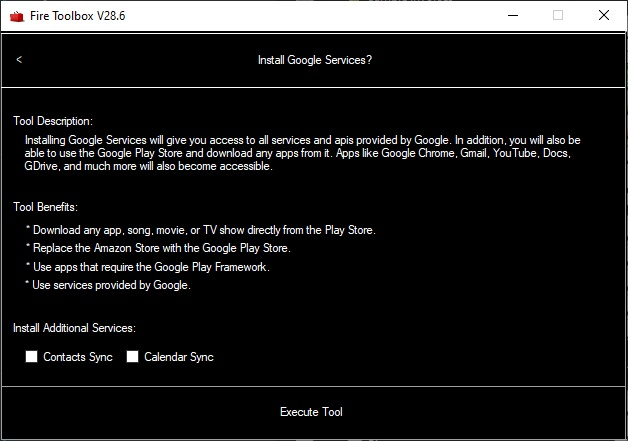
Task: Minimize the Fire Toolbox window
Action: click(x=513, y=16)
